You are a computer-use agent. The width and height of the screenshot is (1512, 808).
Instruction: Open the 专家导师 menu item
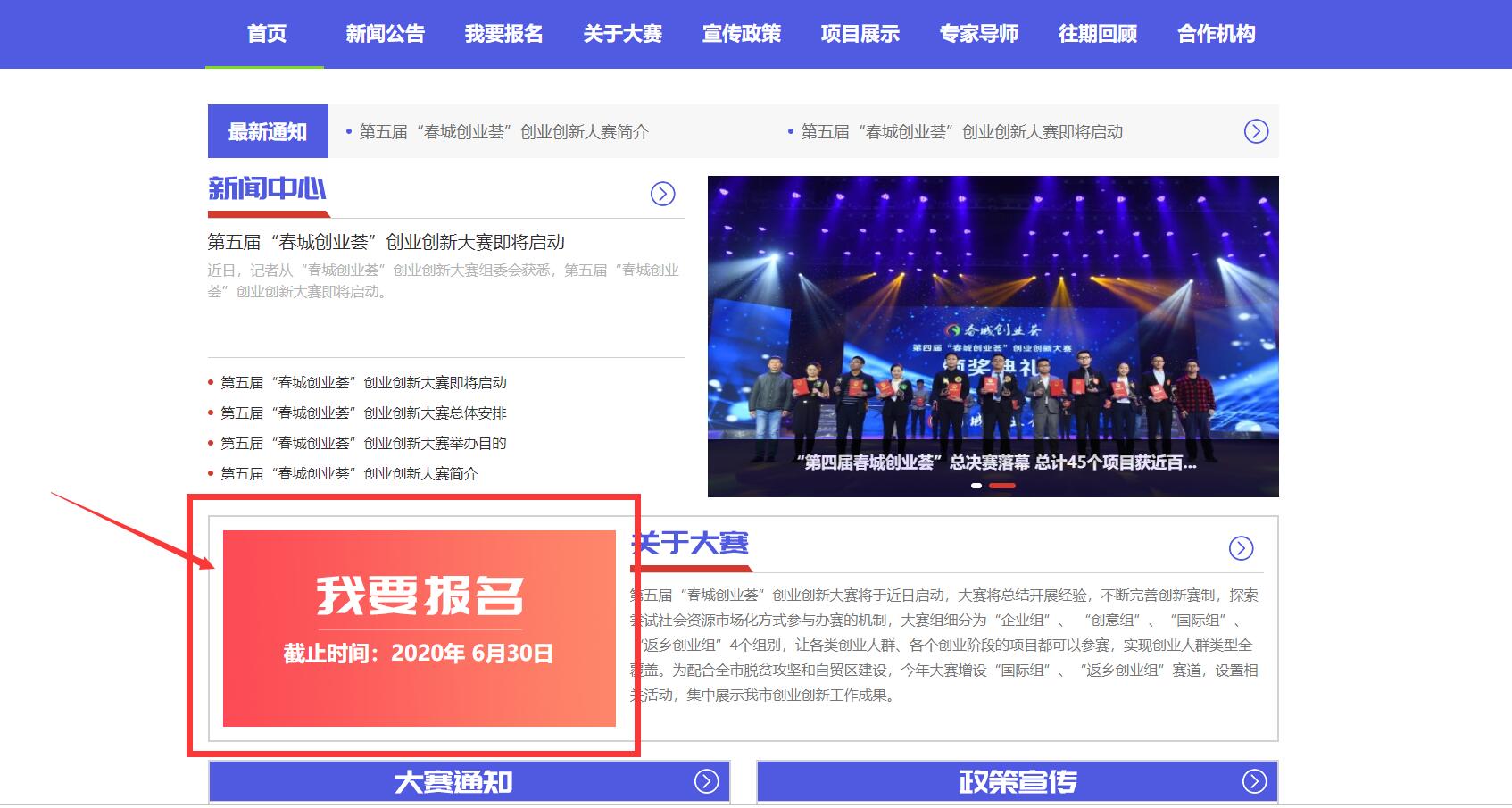point(978,34)
